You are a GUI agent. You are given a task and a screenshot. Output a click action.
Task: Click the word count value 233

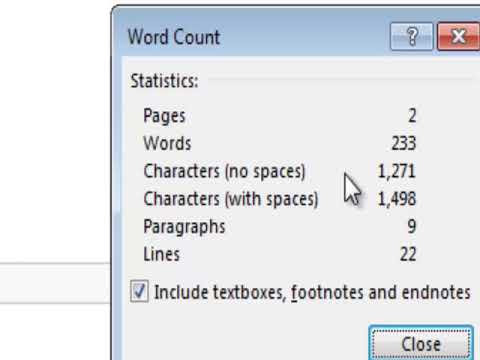coord(404,143)
